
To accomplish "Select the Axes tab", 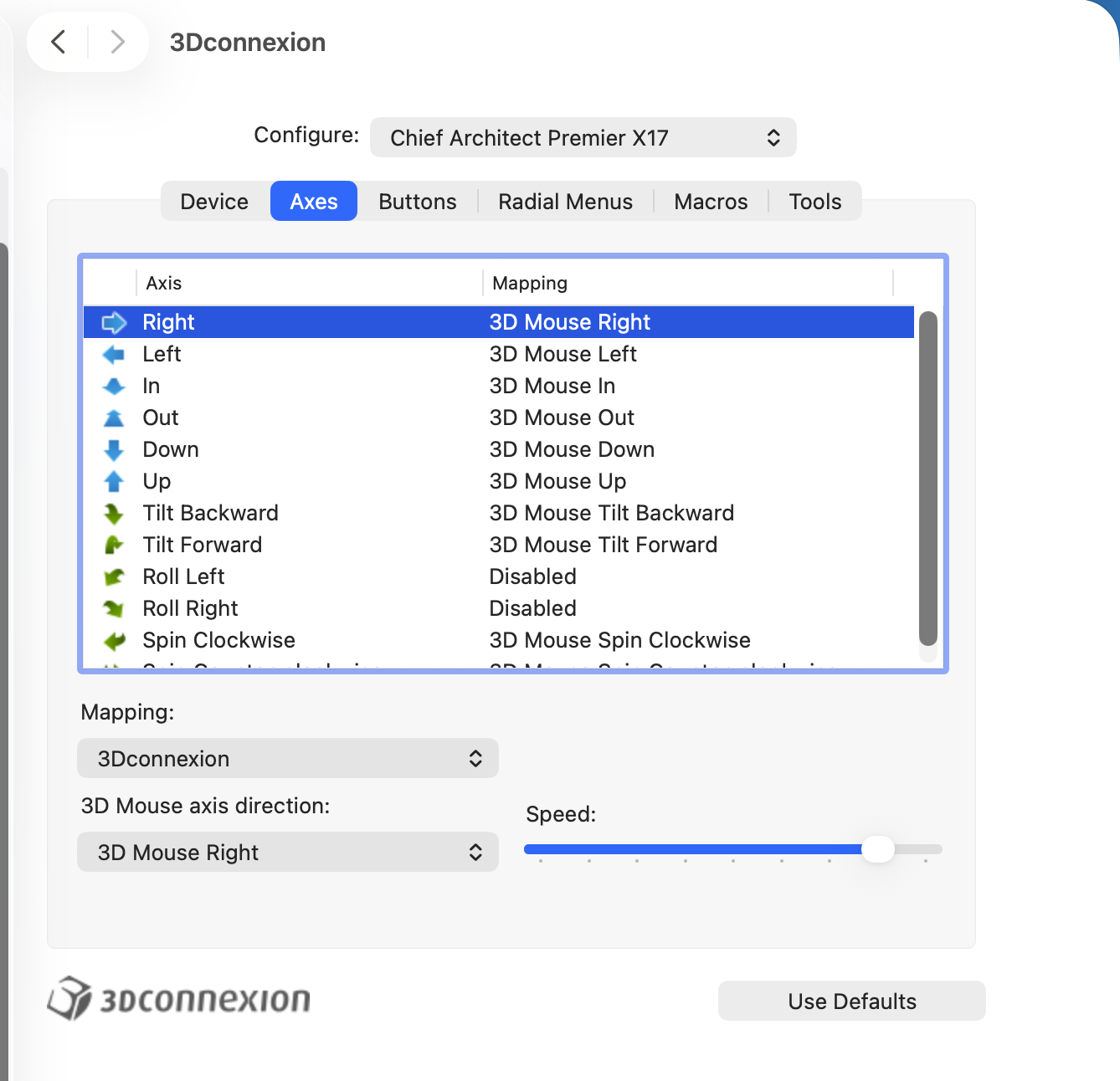I will [x=314, y=201].
